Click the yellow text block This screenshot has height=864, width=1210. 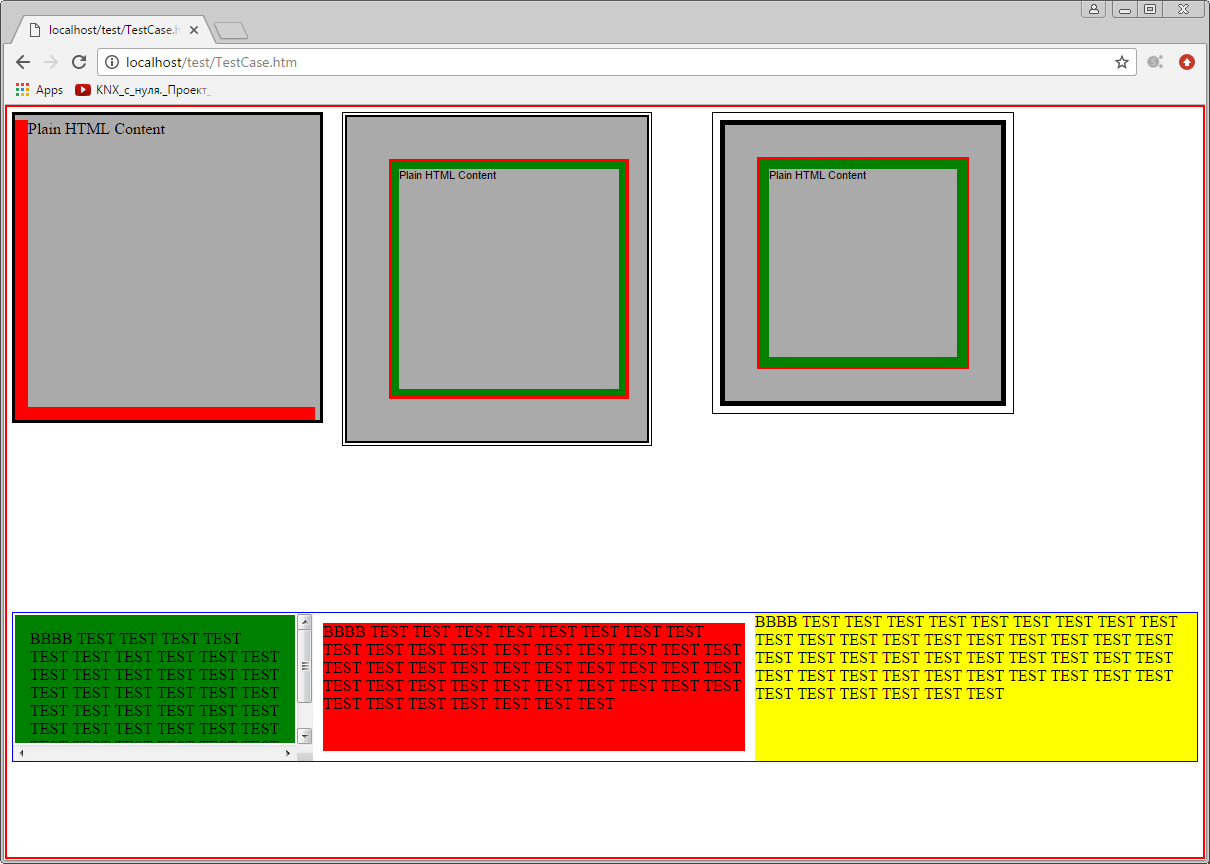[x=975, y=687]
